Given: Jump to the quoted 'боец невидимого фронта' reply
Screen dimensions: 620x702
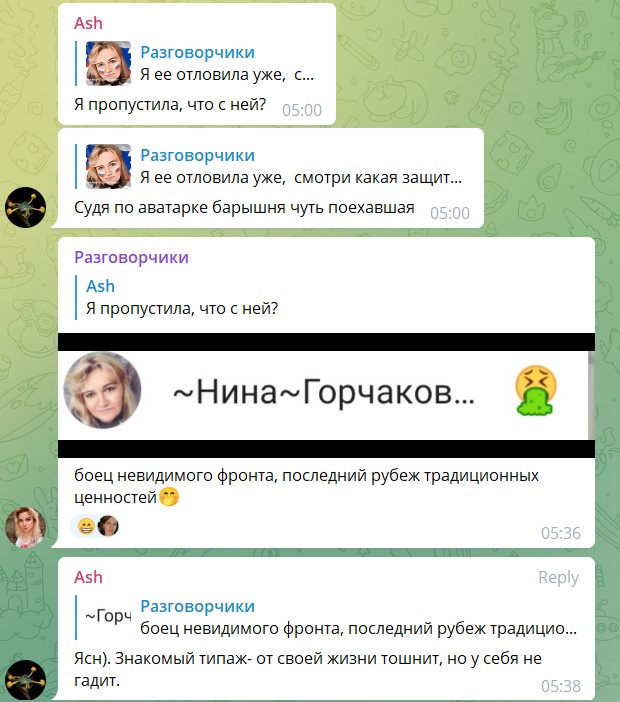Looking at the screenshot, I should [x=327, y=617].
